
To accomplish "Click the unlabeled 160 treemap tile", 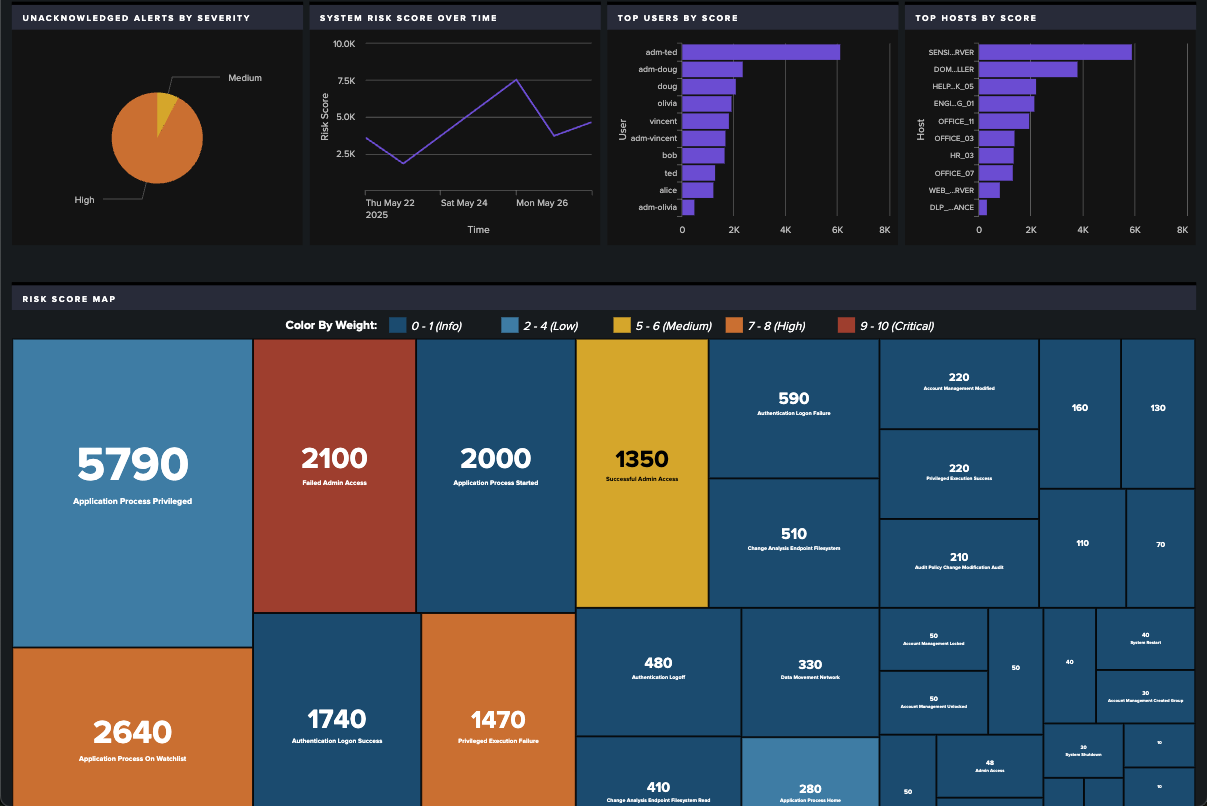I will 1080,413.
